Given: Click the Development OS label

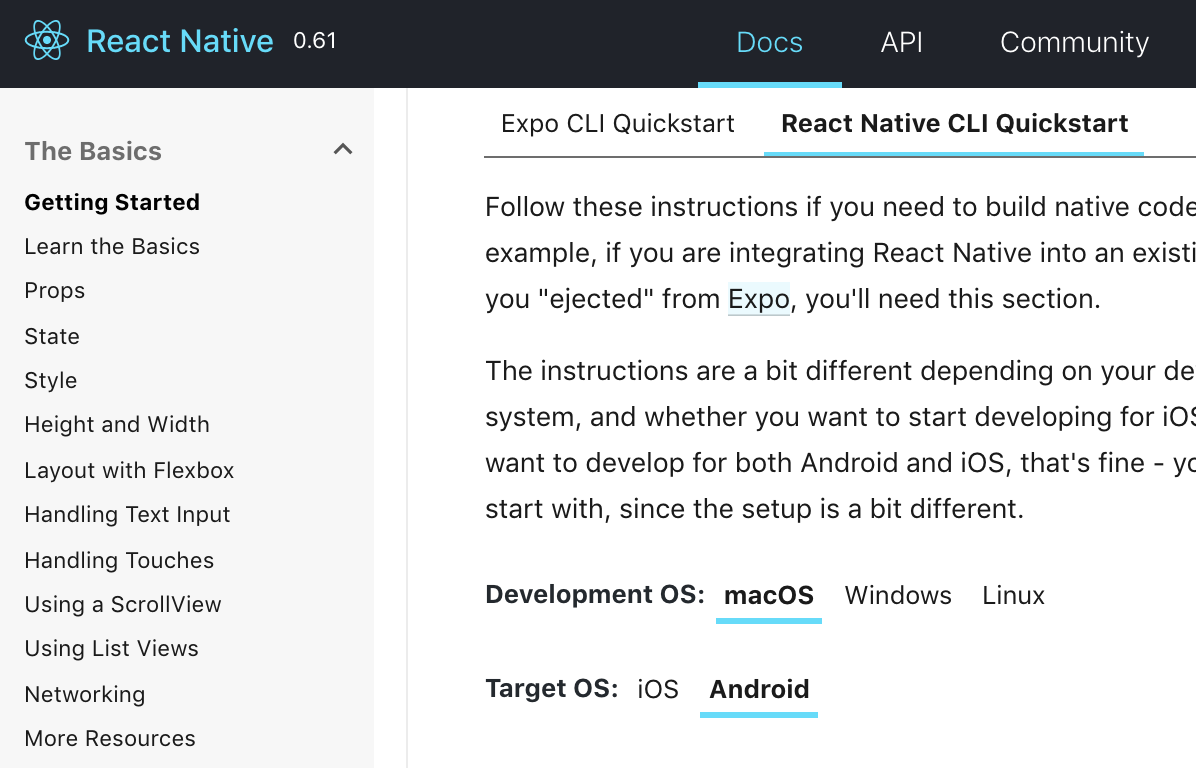Looking at the screenshot, I should pyautogui.click(x=595, y=595).
